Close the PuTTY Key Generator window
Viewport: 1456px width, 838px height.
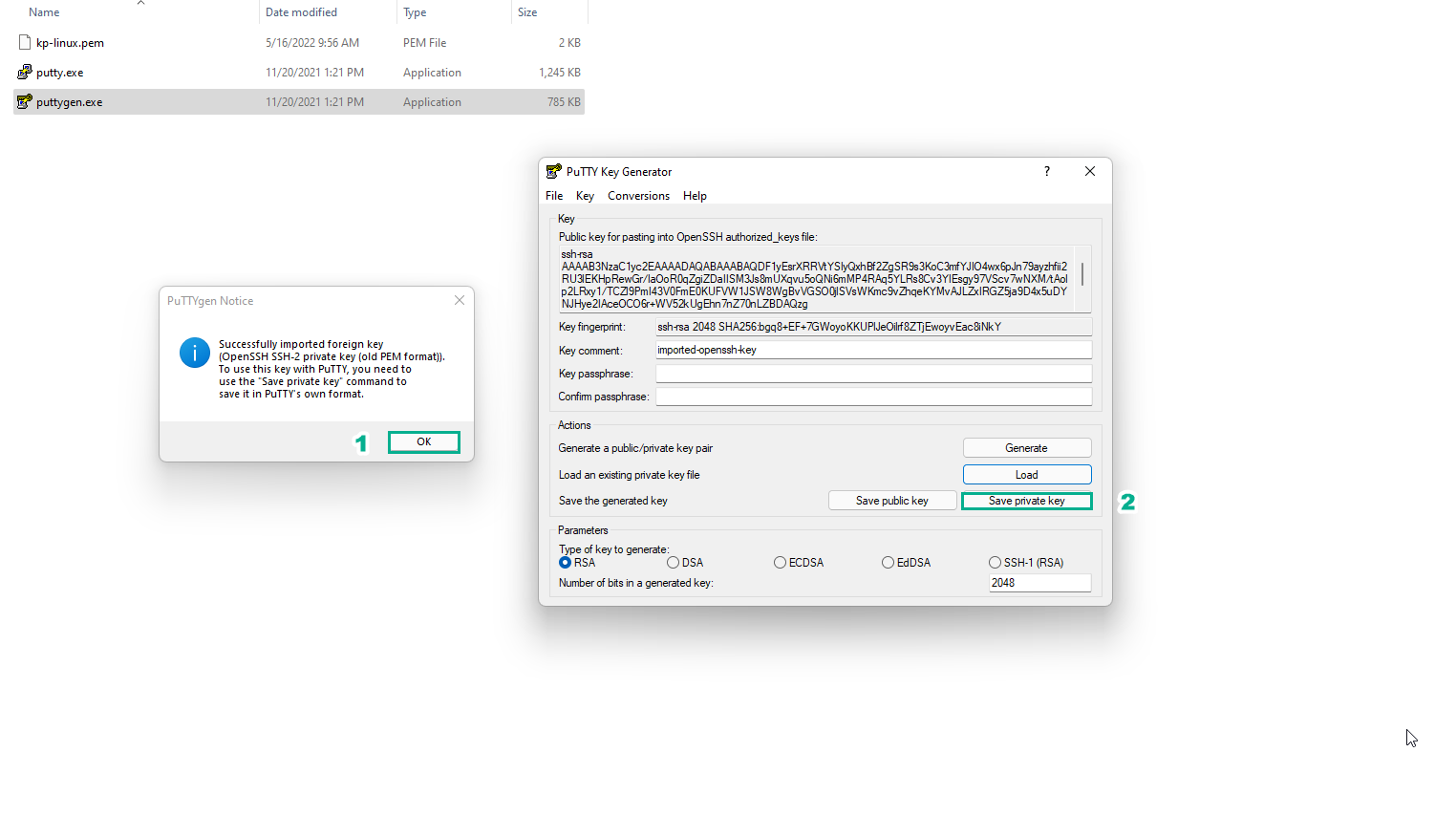pos(1090,171)
